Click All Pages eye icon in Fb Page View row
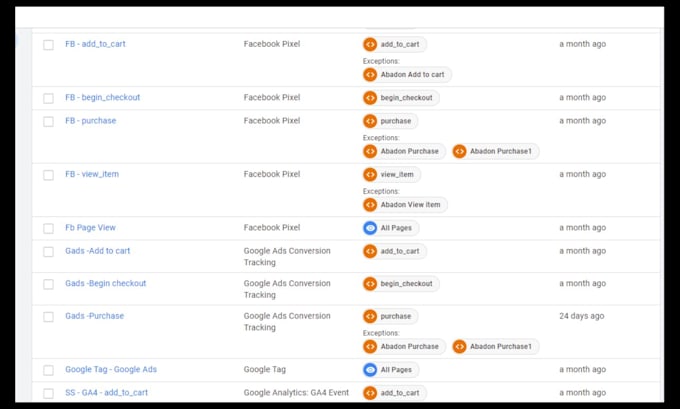This screenshot has width=680, height=409. coord(370,228)
